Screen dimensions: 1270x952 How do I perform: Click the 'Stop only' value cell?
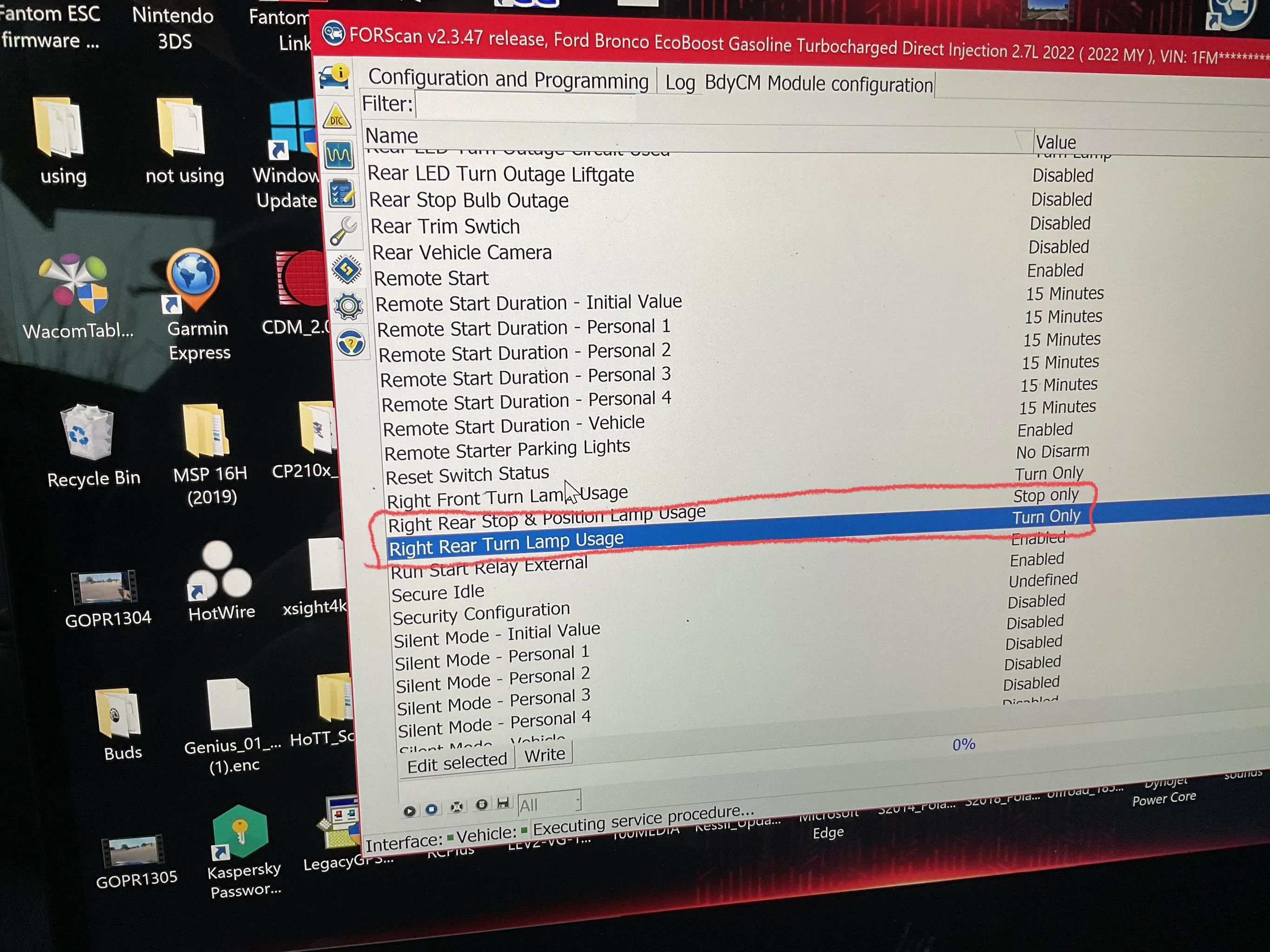pyautogui.click(x=1045, y=495)
